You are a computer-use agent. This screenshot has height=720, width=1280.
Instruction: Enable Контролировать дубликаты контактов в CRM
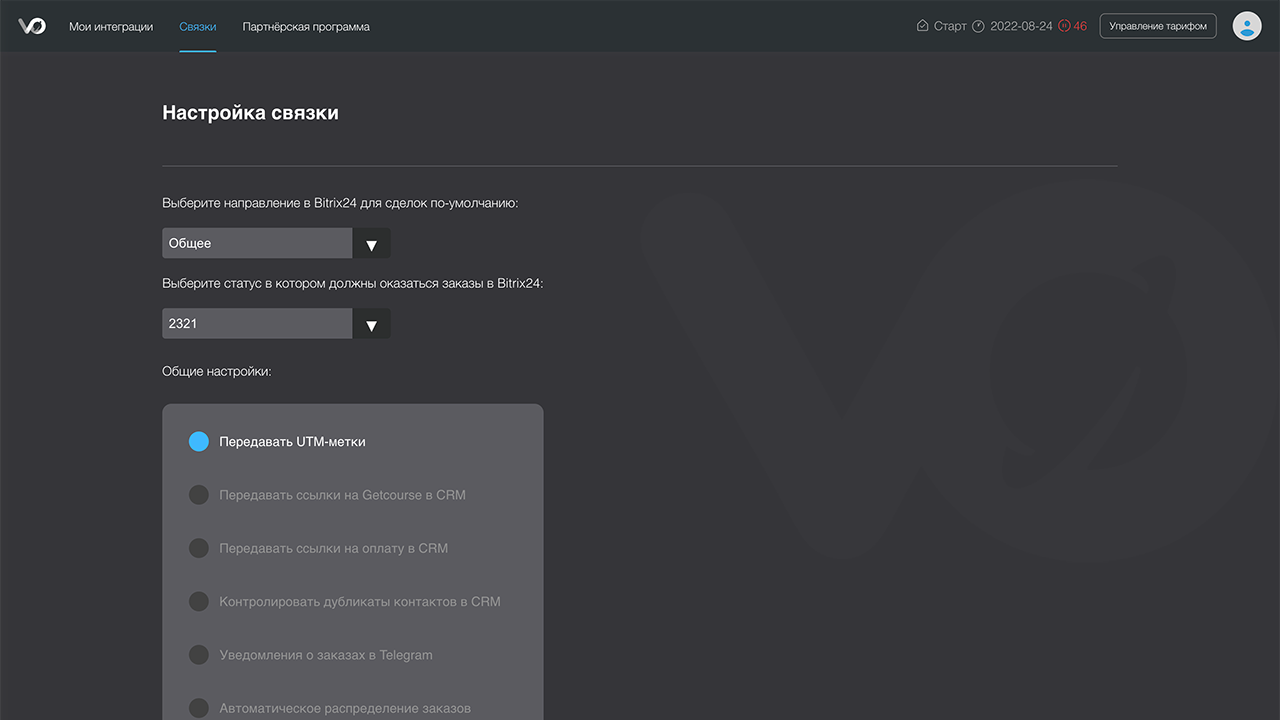pyautogui.click(x=199, y=602)
